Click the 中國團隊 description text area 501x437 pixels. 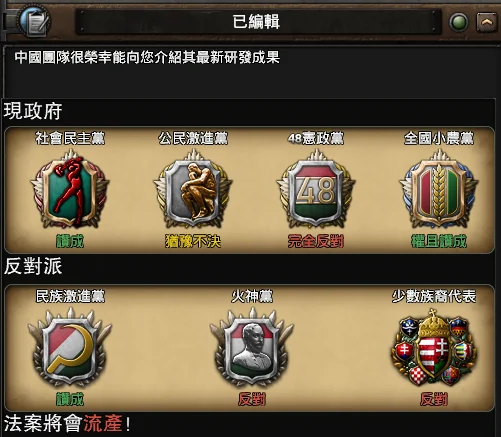pyautogui.click(x=147, y=57)
